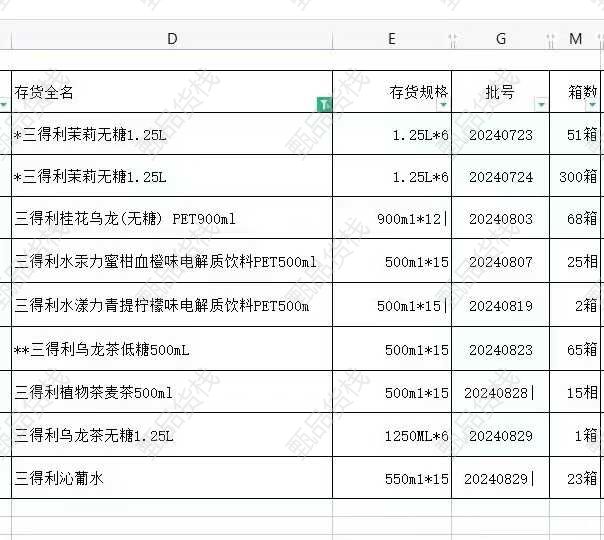Select column M header

(x=575, y=39)
